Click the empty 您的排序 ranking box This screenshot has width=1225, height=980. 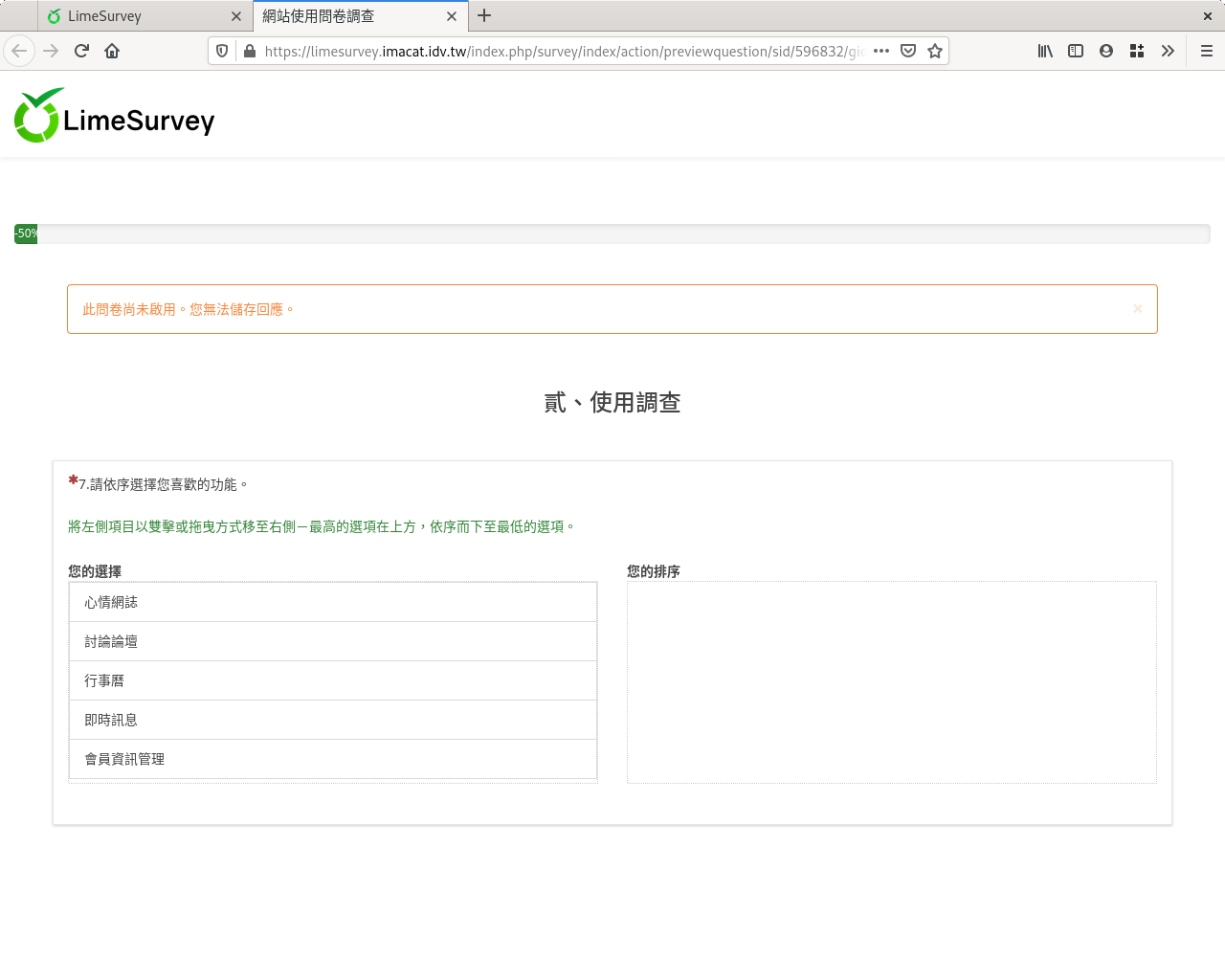click(892, 682)
